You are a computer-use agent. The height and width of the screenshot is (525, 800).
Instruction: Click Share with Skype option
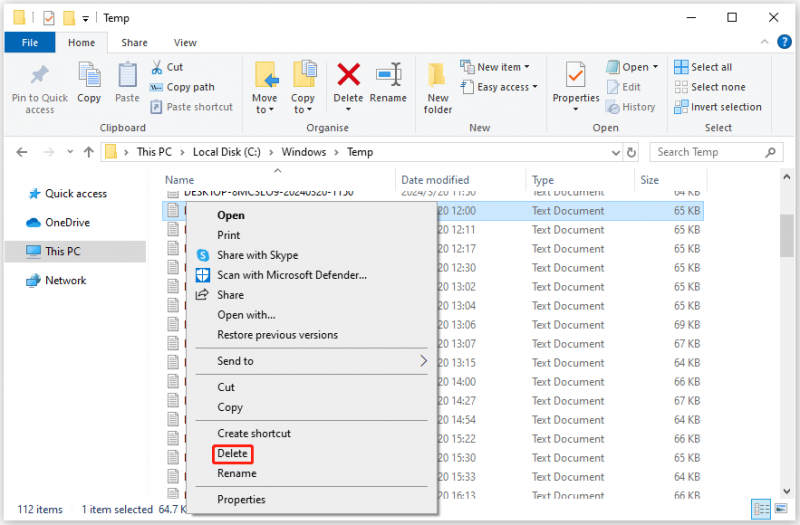[258, 255]
